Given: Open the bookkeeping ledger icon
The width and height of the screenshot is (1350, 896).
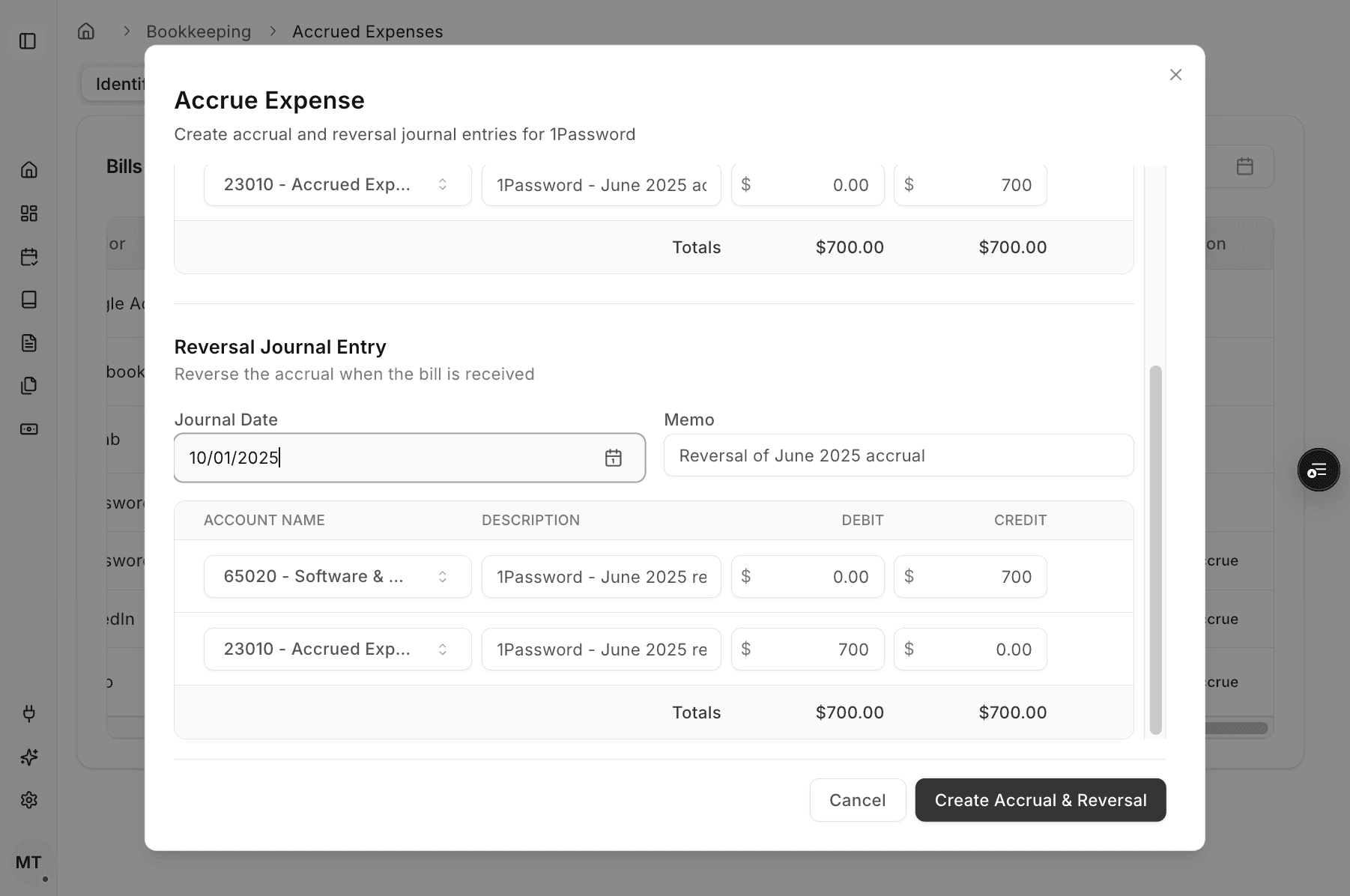Looking at the screenshot, I should 29,300.
